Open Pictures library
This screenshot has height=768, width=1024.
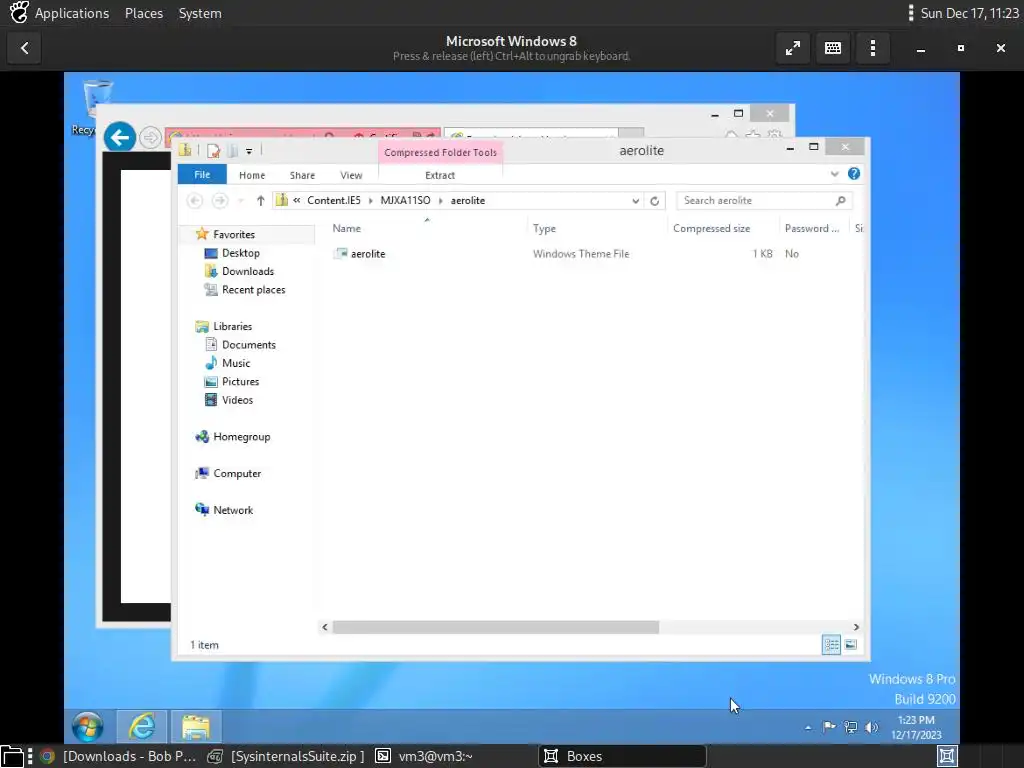point(240,381)
